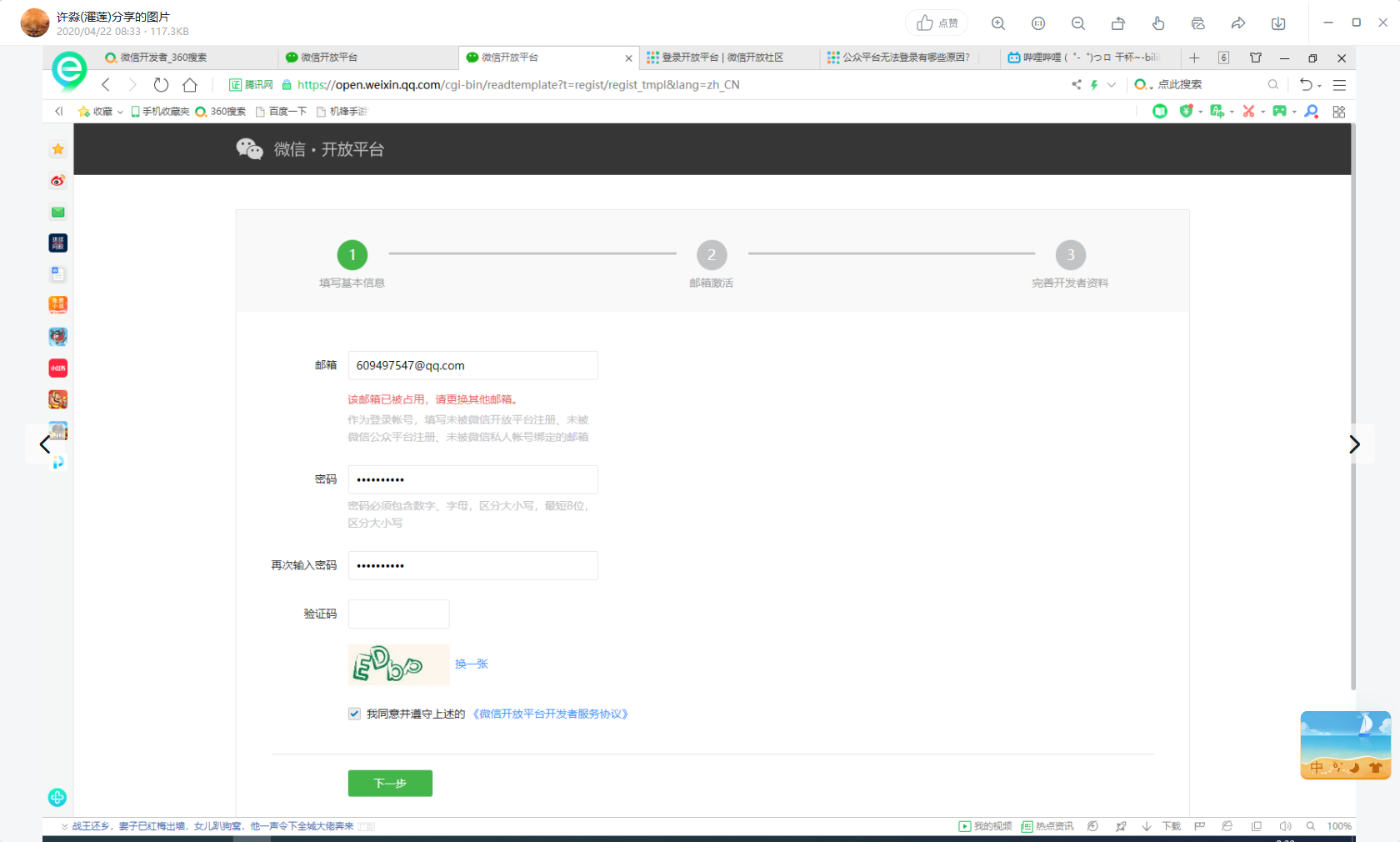Click the round add button at sidebar bottom
Screen dimensions: 1400x842
57,798
